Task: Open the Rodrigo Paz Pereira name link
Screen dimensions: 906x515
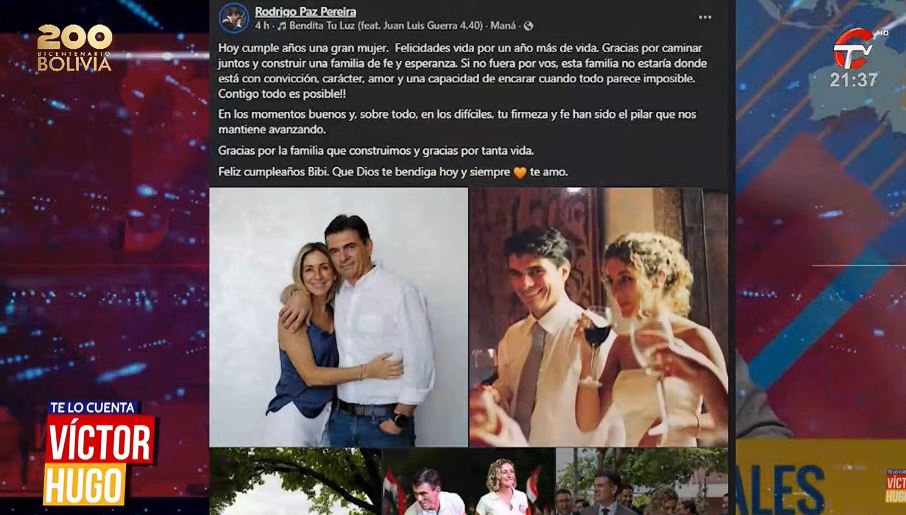Action: (x=305, y=12)
